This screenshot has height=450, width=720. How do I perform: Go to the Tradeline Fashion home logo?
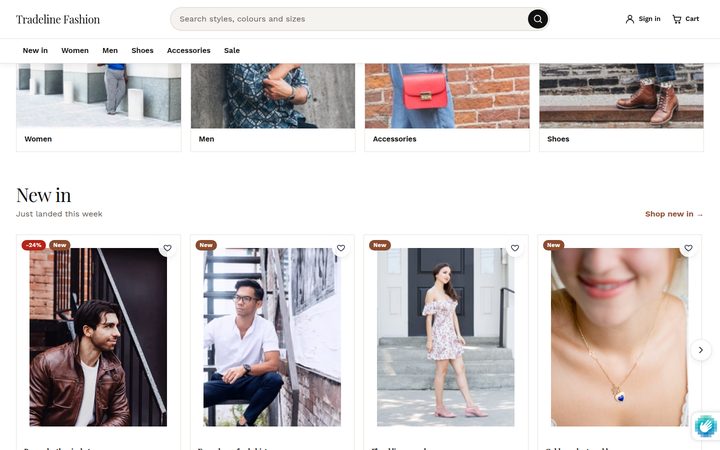[x=58, y=19]
